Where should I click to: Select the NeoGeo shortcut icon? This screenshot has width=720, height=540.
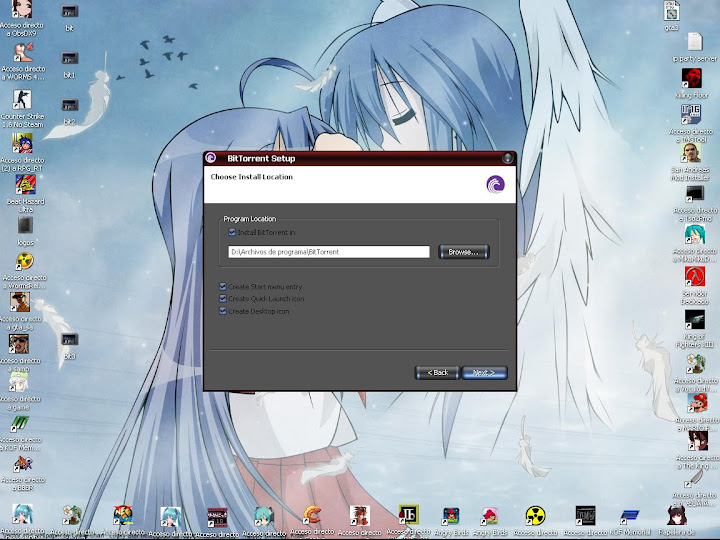[x=123, y=515]
